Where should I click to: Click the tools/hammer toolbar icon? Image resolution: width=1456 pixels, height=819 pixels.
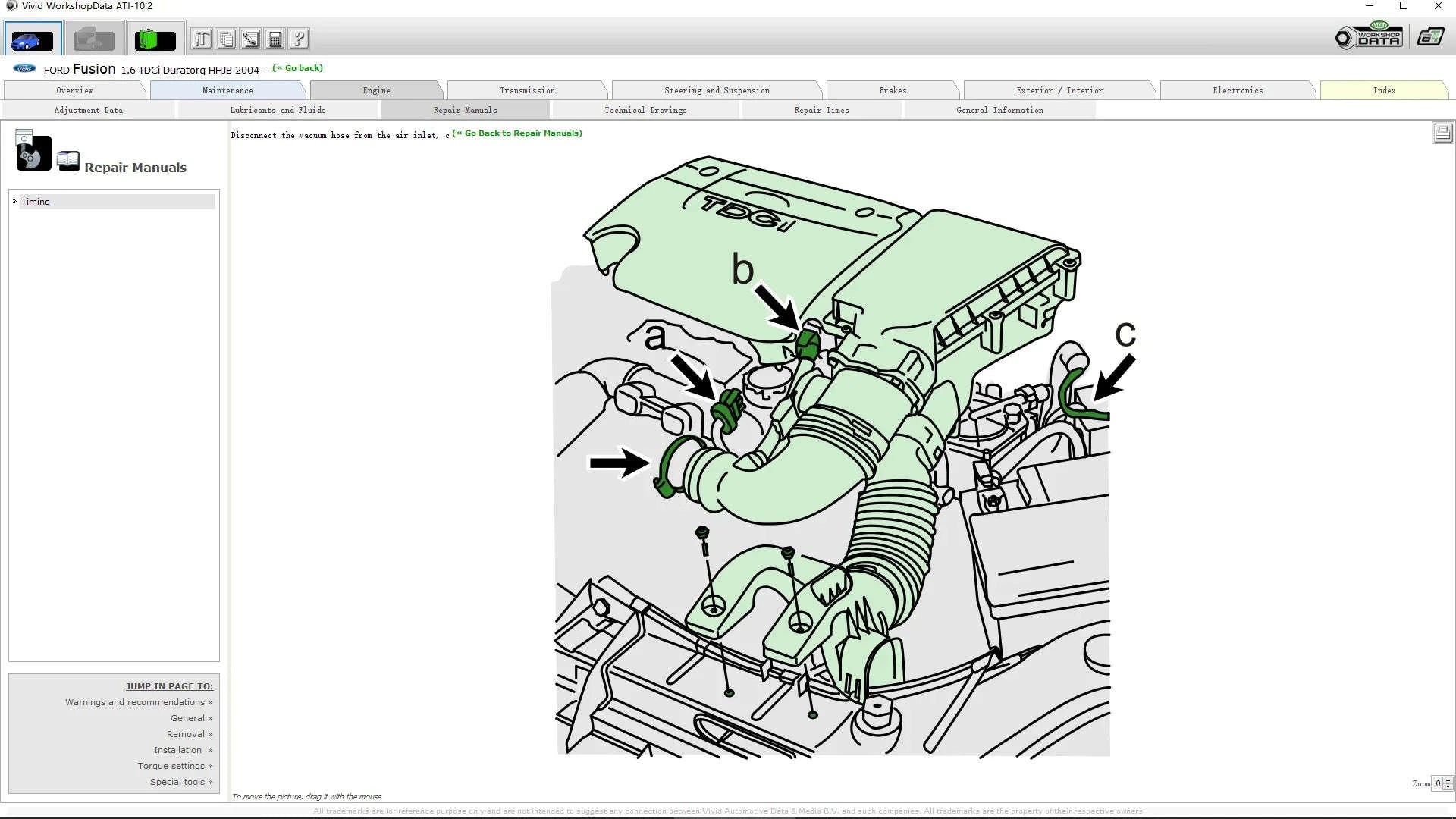click(202, 38)
